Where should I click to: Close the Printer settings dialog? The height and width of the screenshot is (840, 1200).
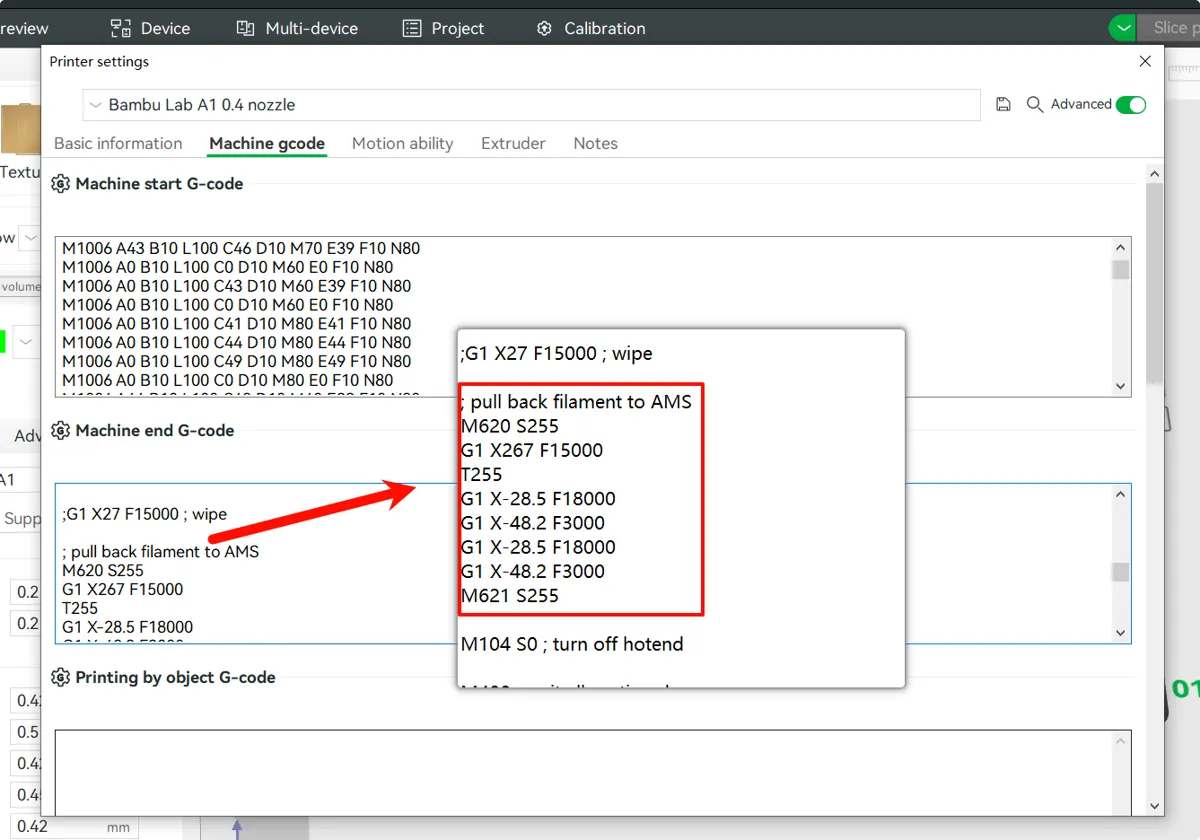(x=1146, y=61)
